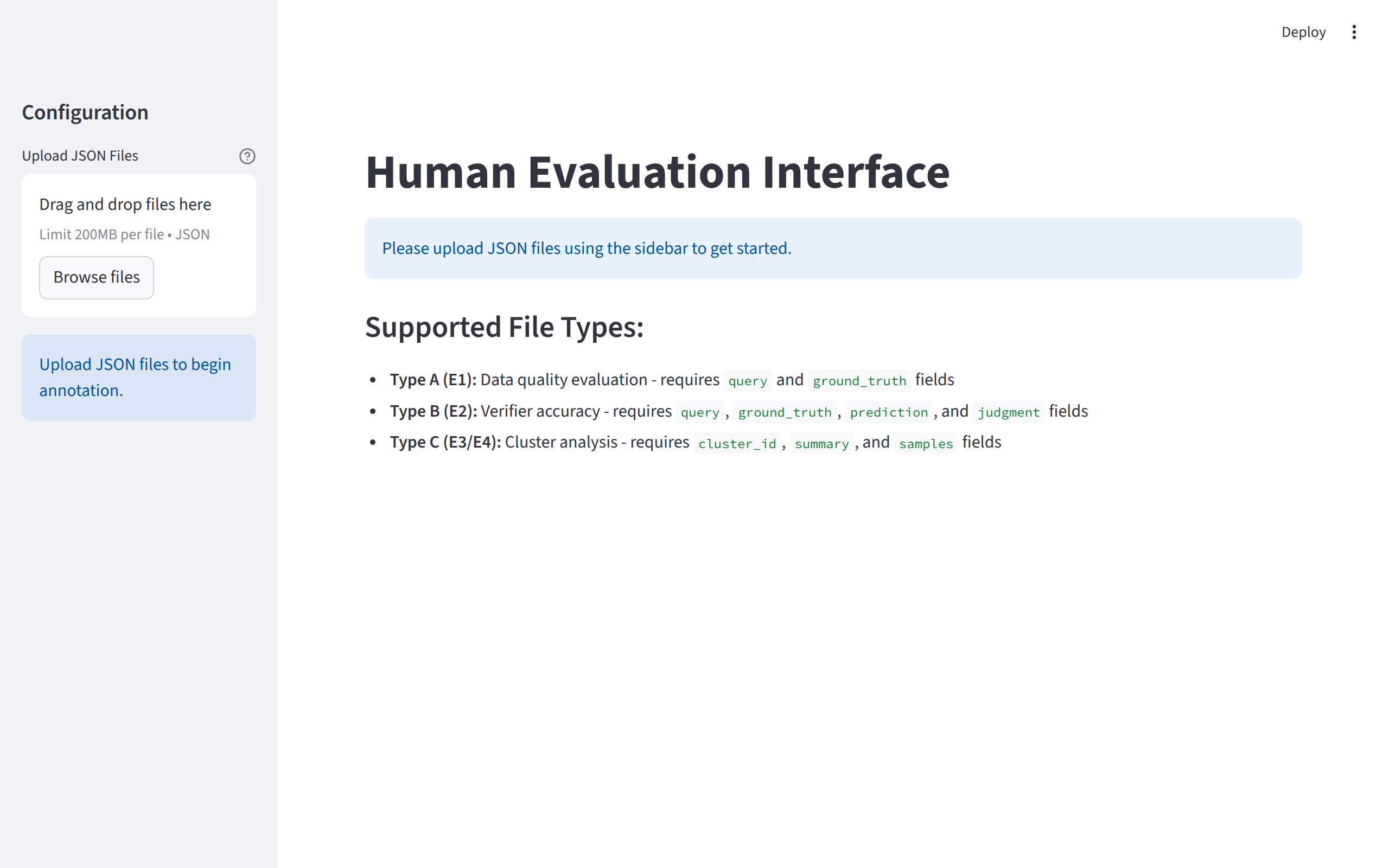Click the 'cluster_id' code tag
Image resolution: width=1389 pixels, height=868 pixels.
point(736,443)
